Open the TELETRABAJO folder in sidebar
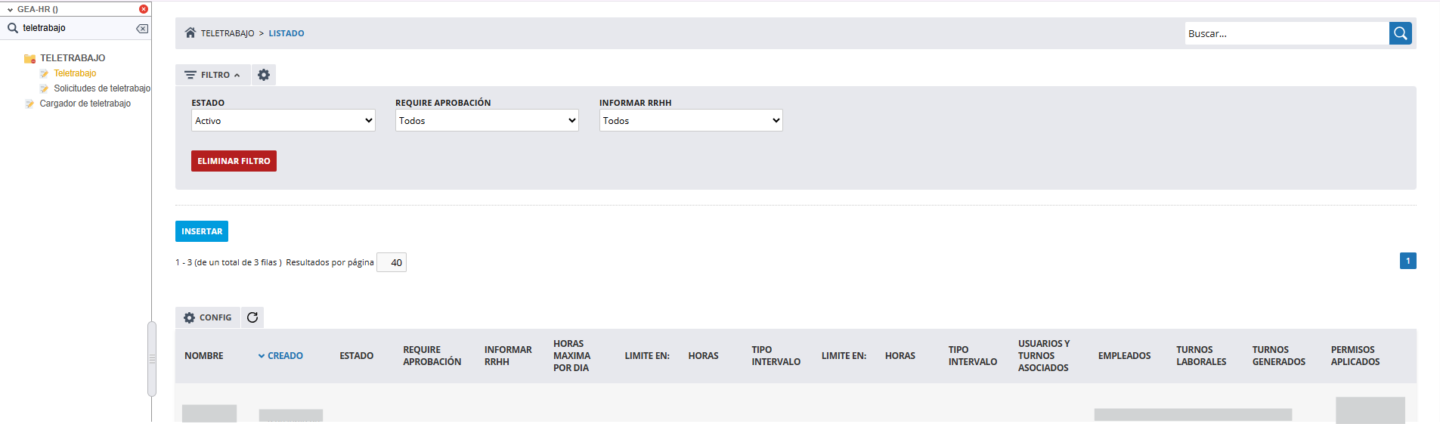This screenshot has height=424, width=1440. click(x=71, y=58)
